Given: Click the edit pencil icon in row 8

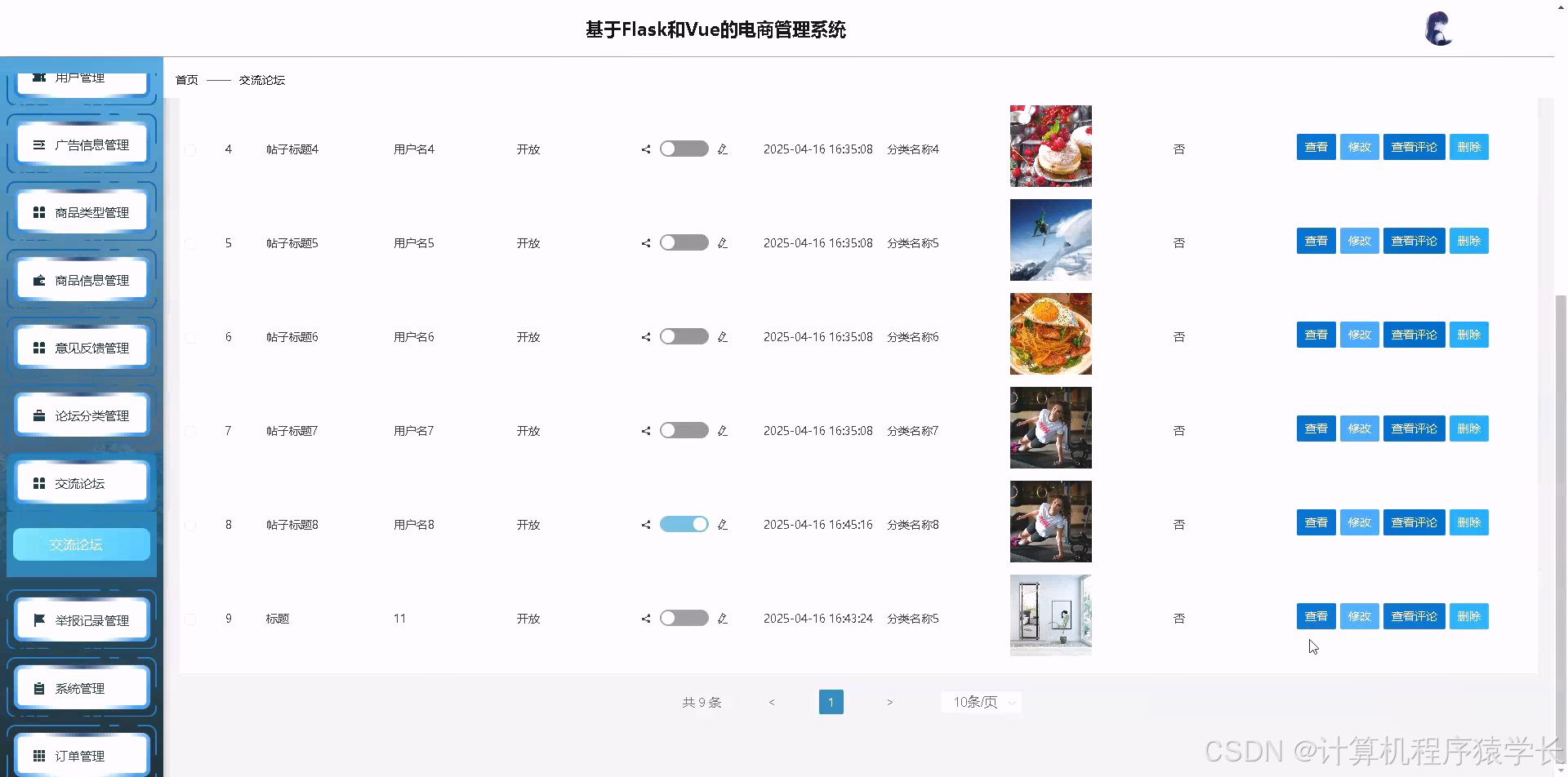Looking at the screenshot, I should 723,525.
